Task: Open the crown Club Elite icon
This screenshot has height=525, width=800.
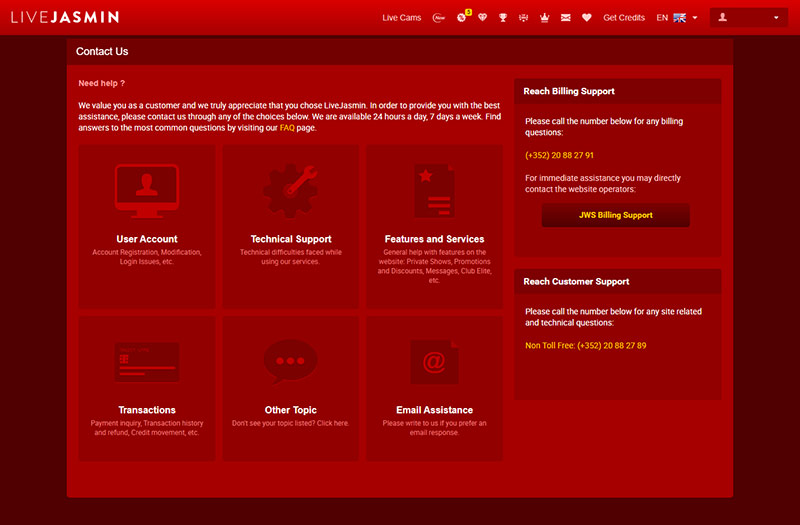Action: (x=544, y=18)
